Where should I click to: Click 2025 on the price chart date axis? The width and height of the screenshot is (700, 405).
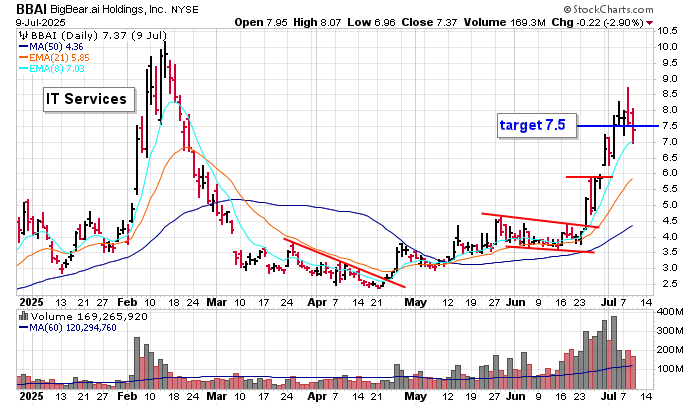click(31, 302)
